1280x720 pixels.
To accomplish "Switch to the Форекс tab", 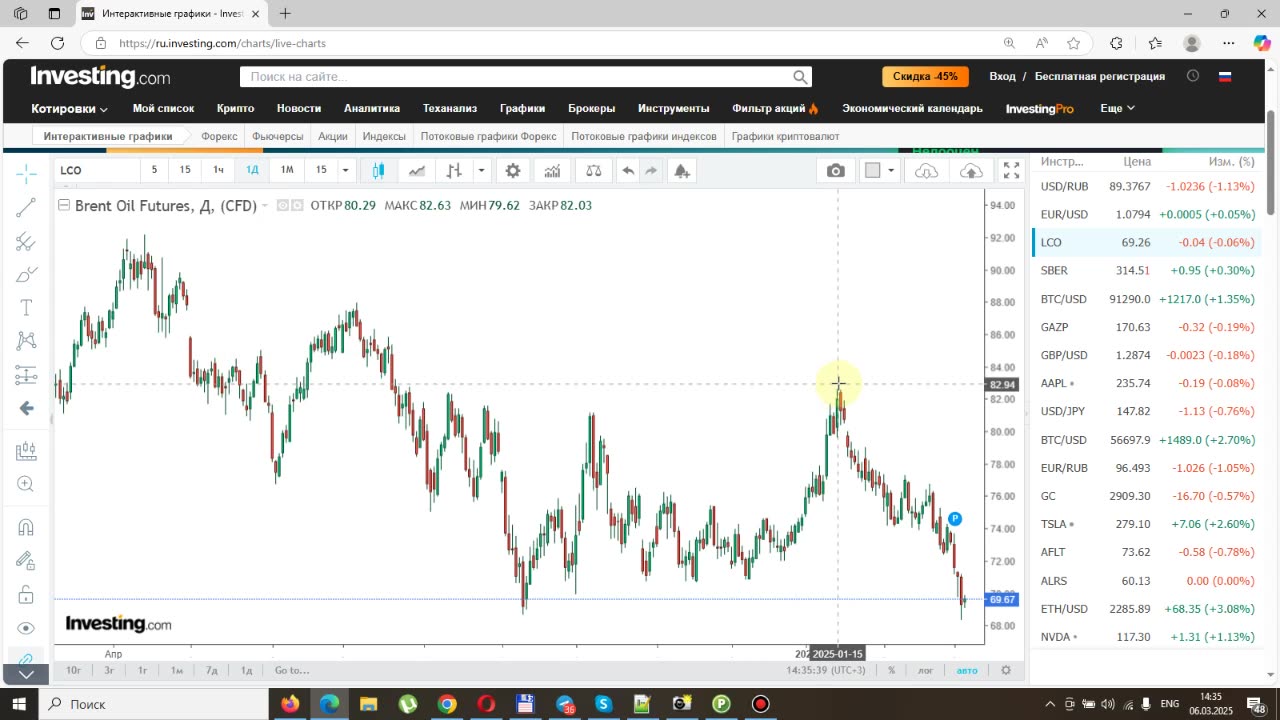I will pos(219,136).
